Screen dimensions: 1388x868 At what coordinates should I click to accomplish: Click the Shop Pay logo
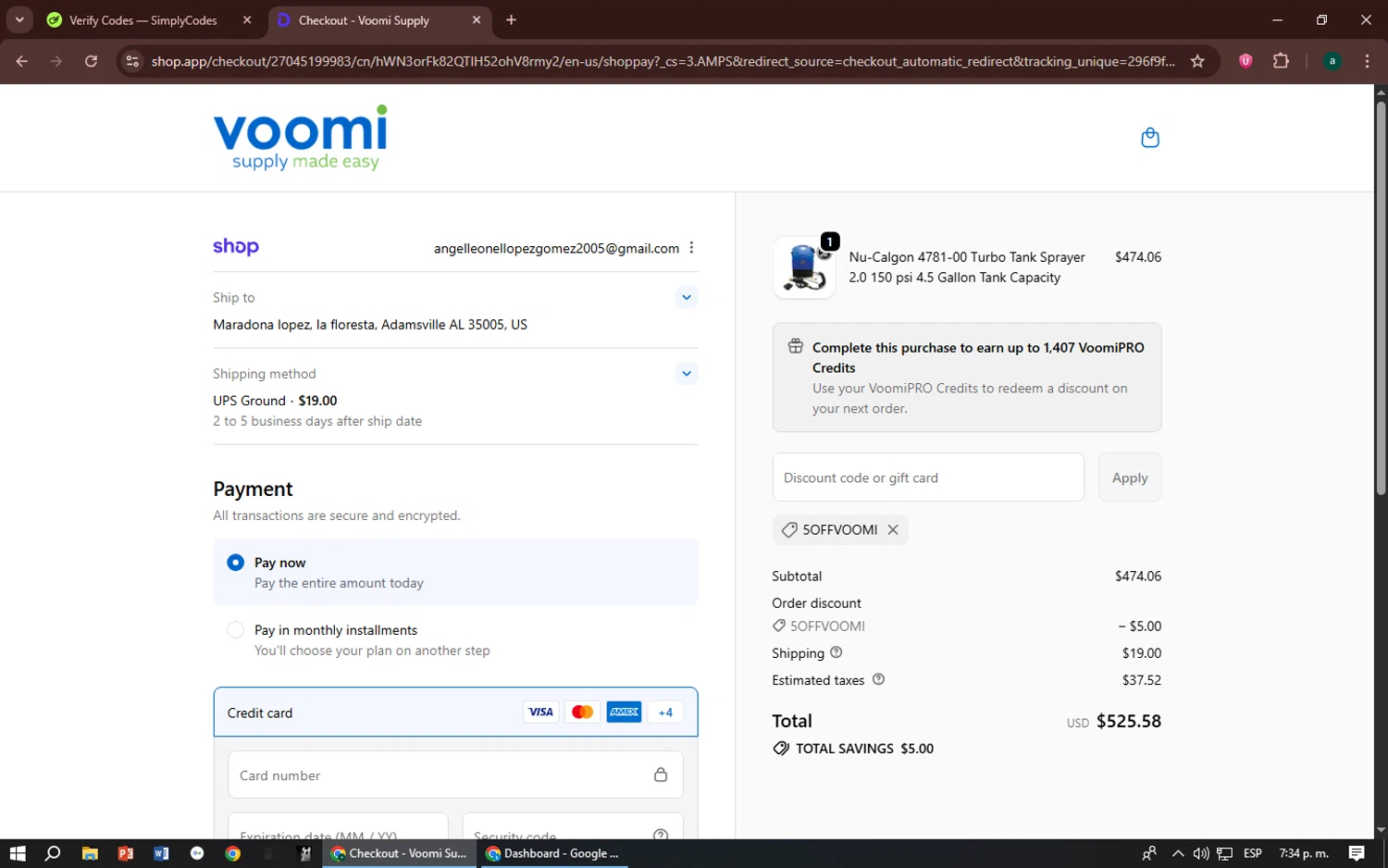click(236, 247)
